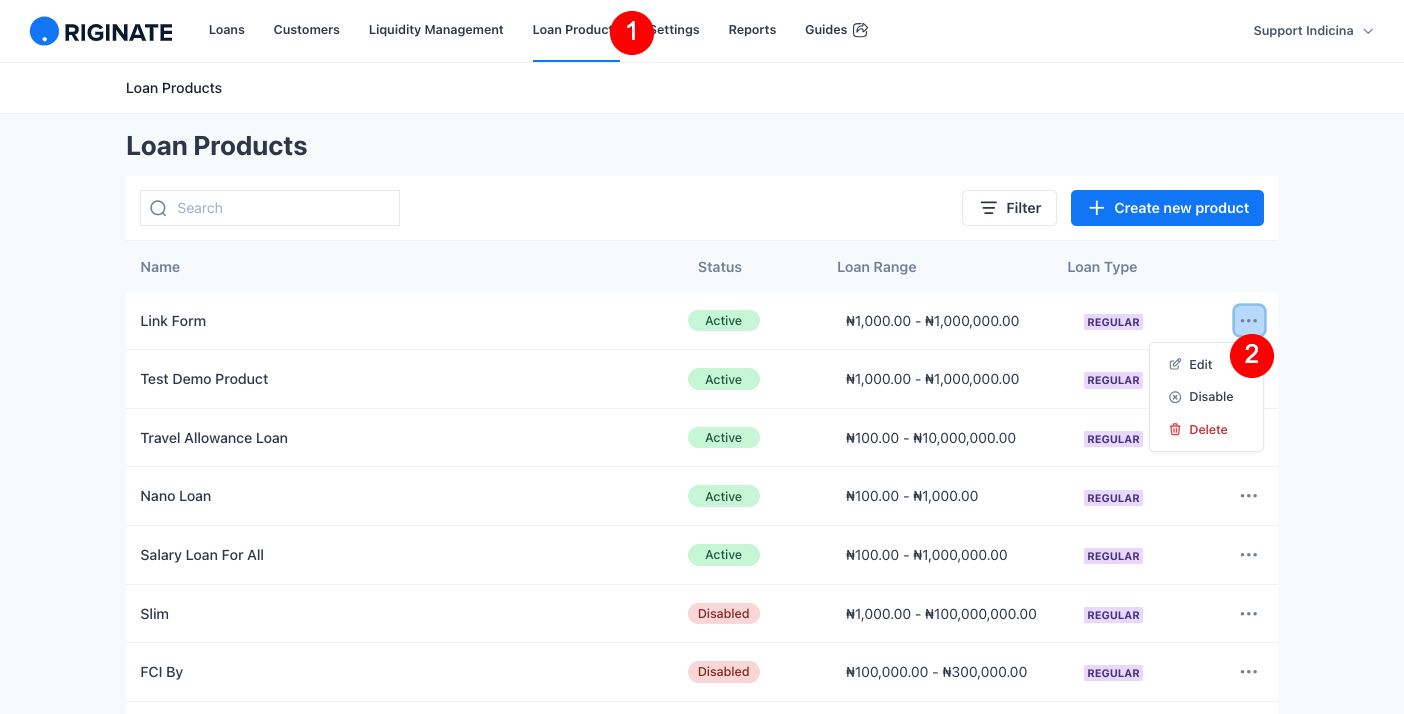Screen dimensions: 1404x714
Task: Click Travel Allowance Loan name
Action: (214, 438)
